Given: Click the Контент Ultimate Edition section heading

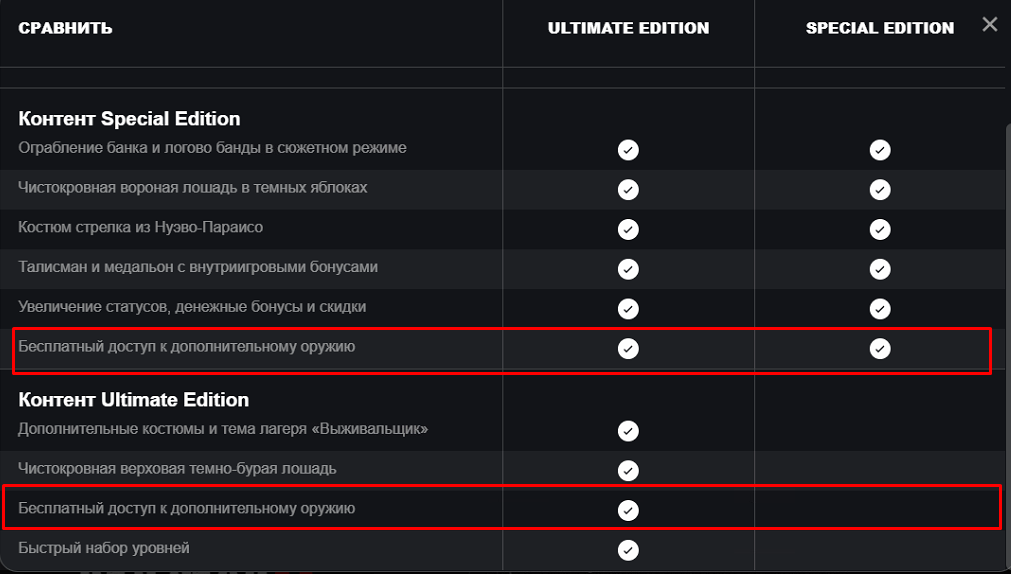Looking at the screenshot, I should pos(133,400).
